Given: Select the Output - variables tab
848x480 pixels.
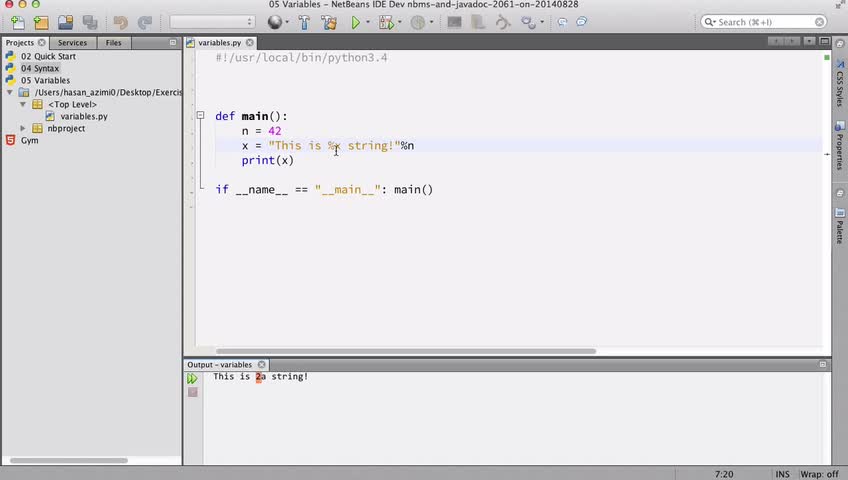Looking at the screenshot, I should [x=220, y=365].
